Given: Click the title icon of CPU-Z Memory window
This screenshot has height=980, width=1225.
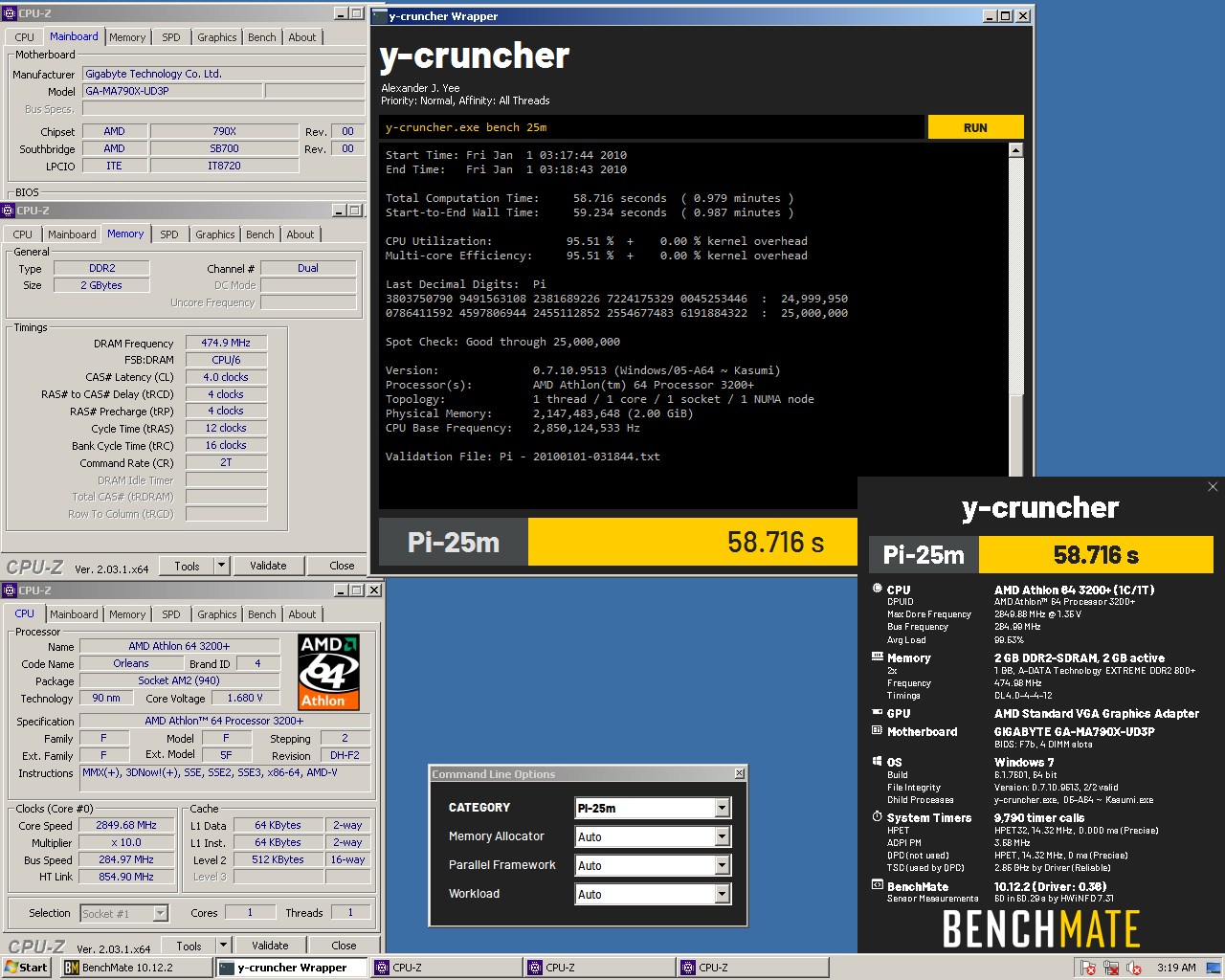Looking at the screenshot, I should pyautogui.click(x=9, y=210).
